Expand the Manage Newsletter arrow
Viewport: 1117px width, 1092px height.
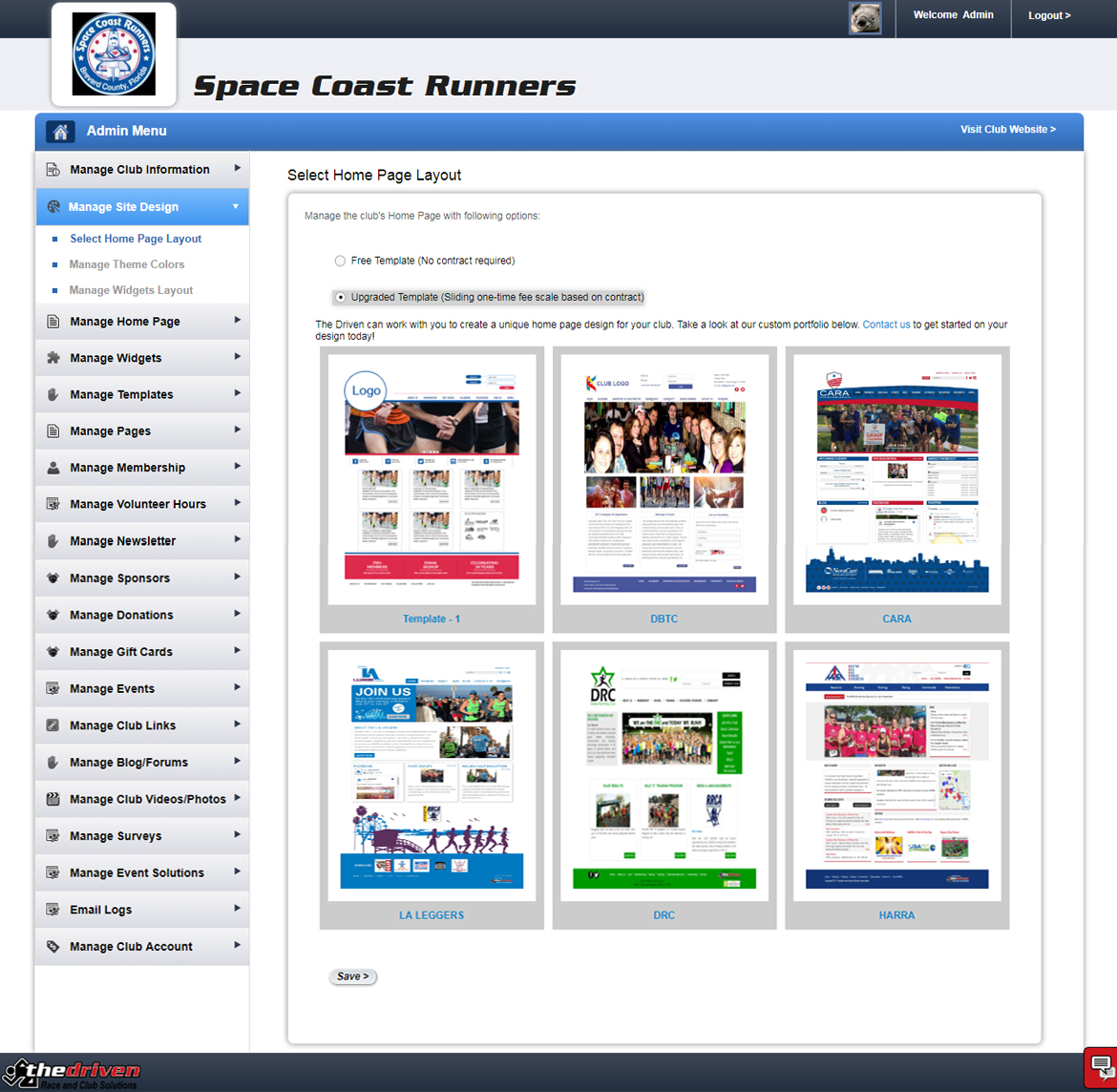click(x=237, y=539)
